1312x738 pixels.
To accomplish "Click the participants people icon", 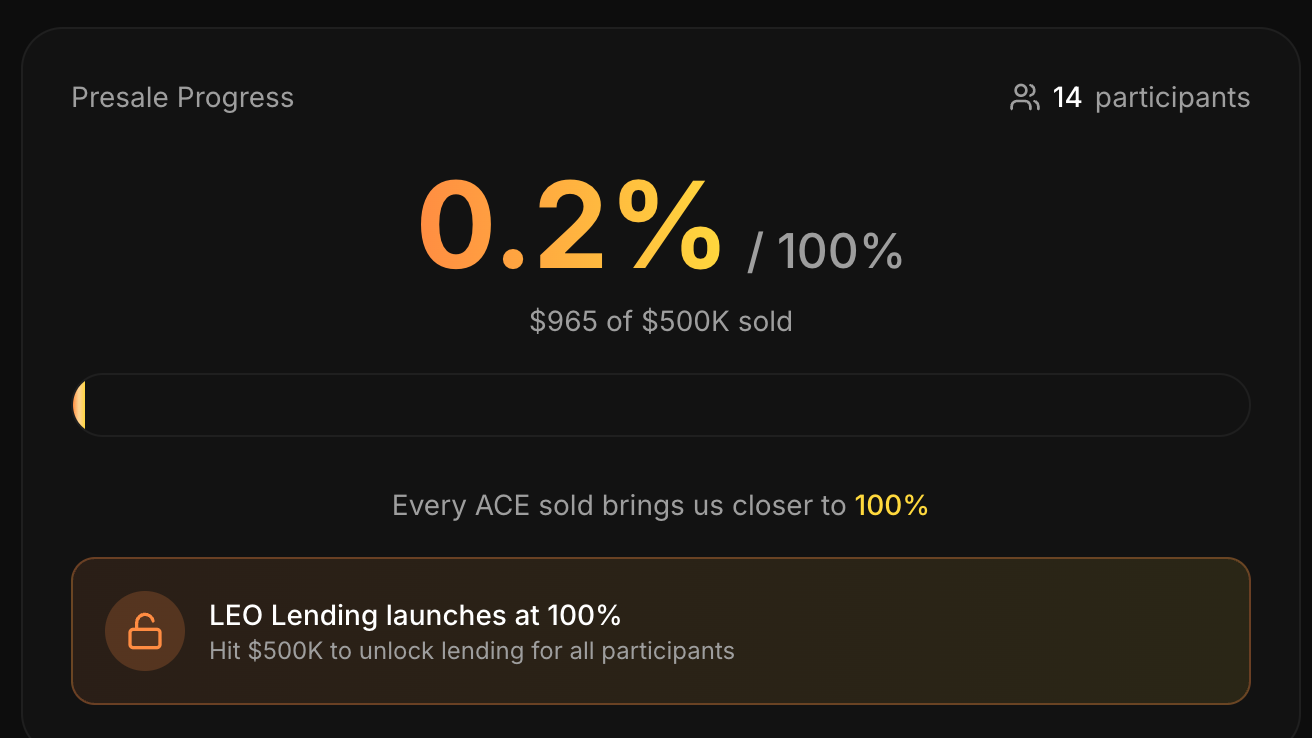I will (x=1024, y=98).
